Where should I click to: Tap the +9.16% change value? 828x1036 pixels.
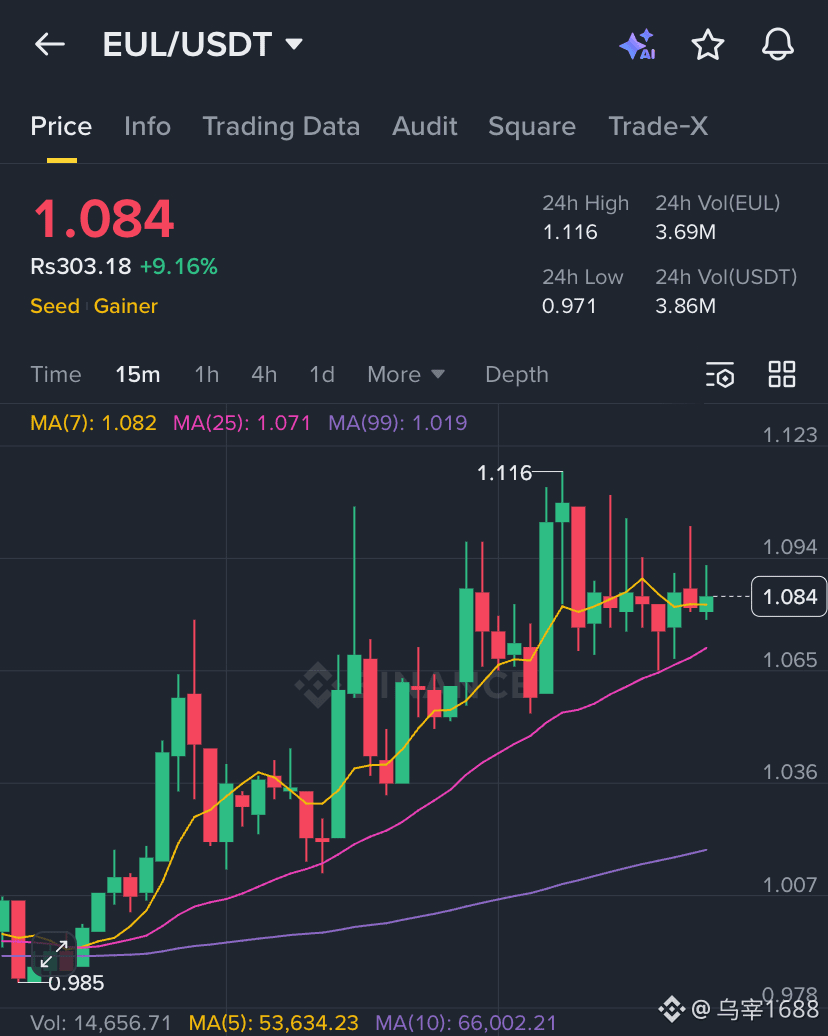[178, 266]
